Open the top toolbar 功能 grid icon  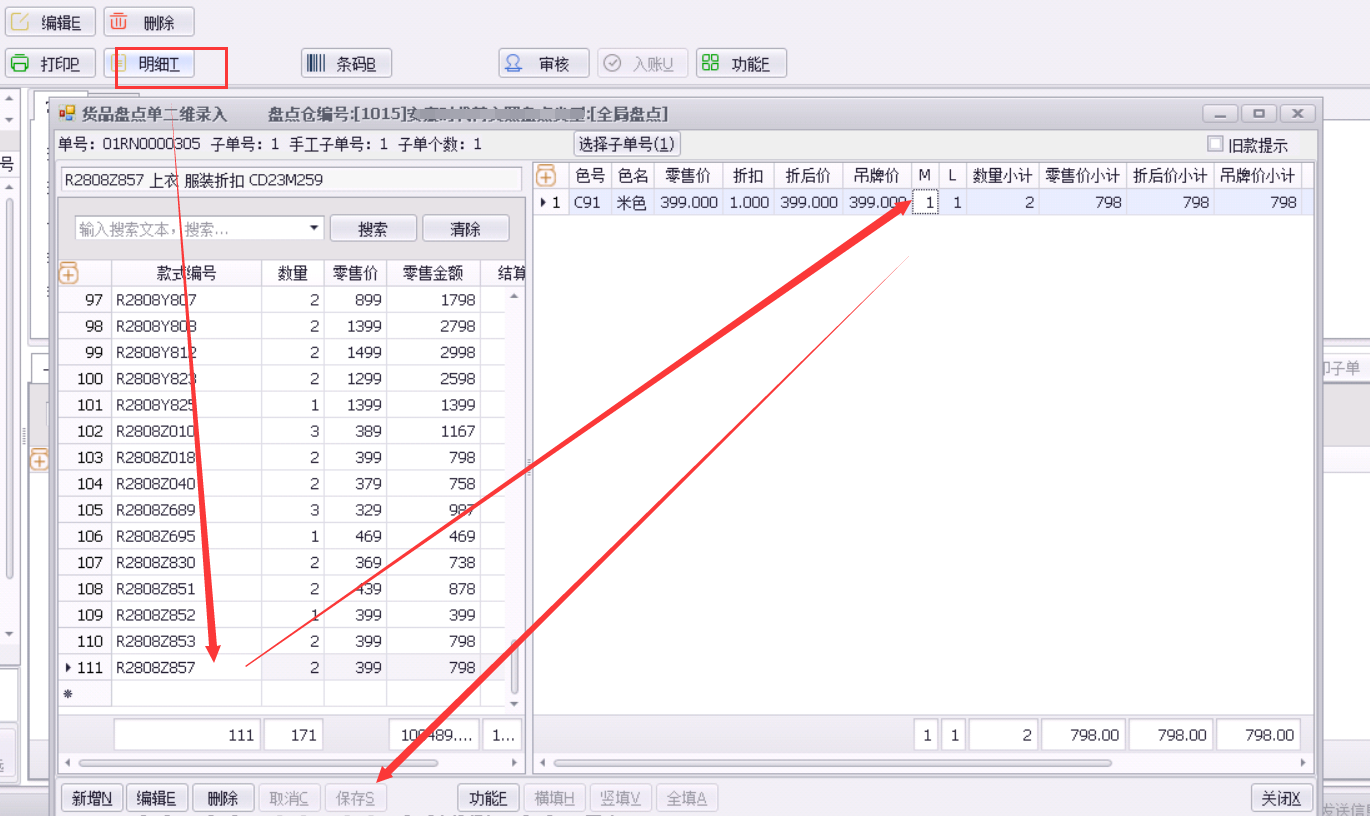(x=711, y=64)
